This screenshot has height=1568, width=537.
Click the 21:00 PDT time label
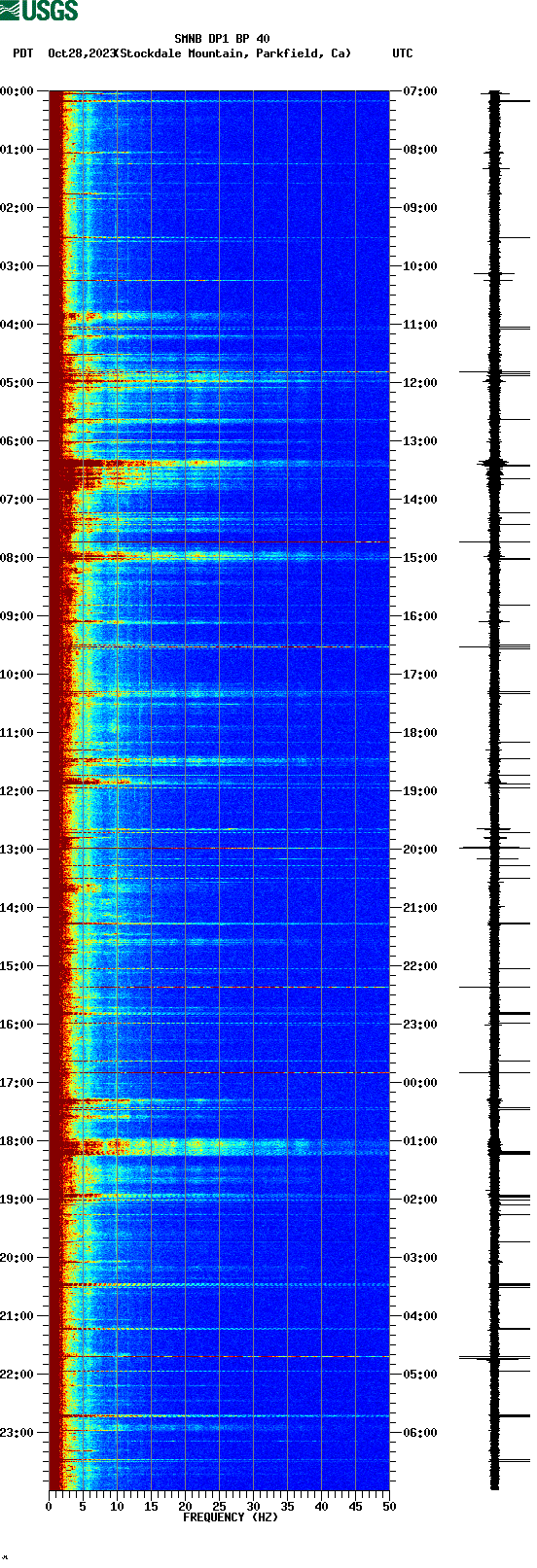point(17,1316)
